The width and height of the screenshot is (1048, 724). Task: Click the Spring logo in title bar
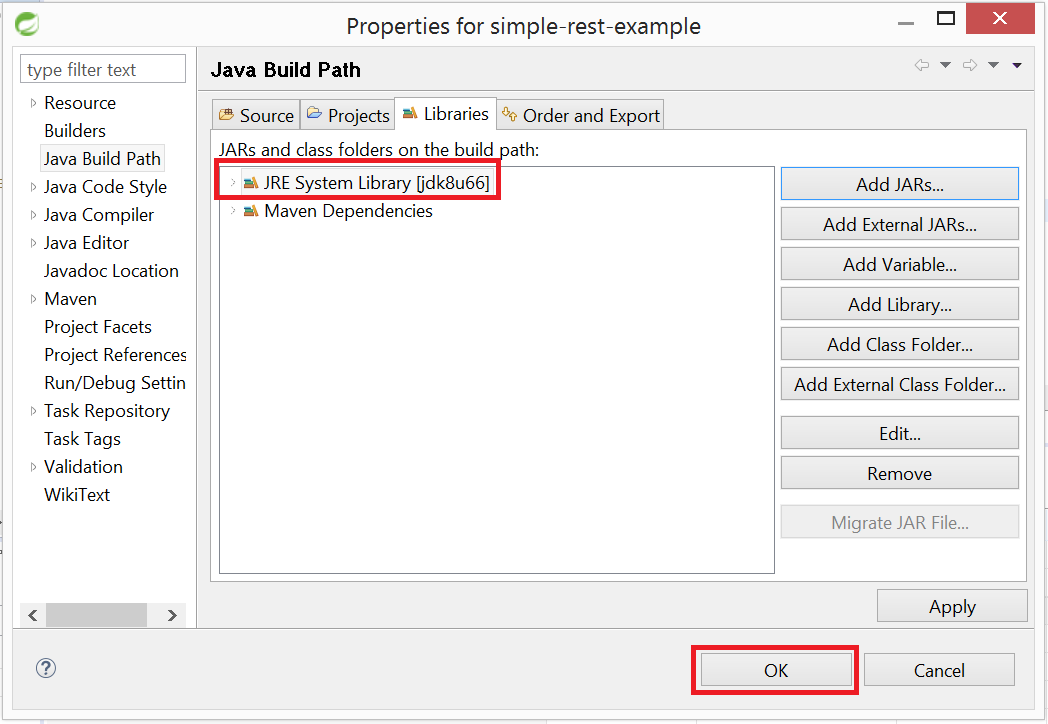(27, 24)
